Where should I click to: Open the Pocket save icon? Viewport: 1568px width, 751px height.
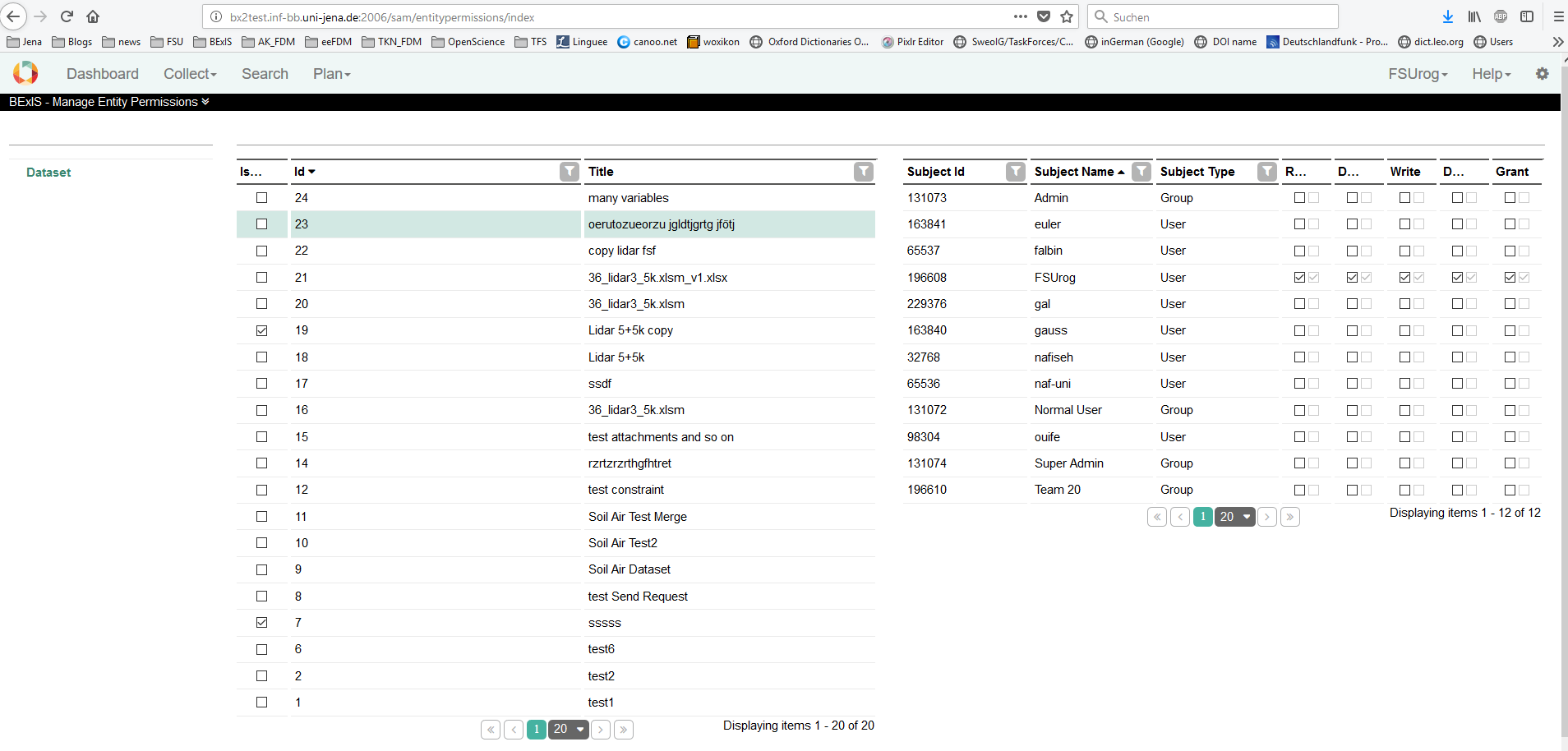pyautogui.click(x=1044, y=16)
